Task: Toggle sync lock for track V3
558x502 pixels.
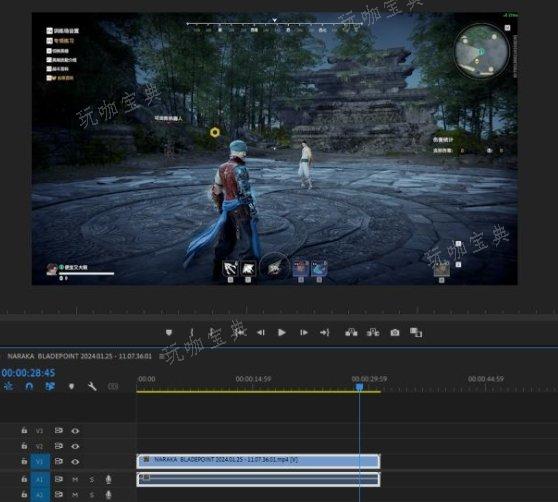Action: pyautogui.click(x=59, y=430)
